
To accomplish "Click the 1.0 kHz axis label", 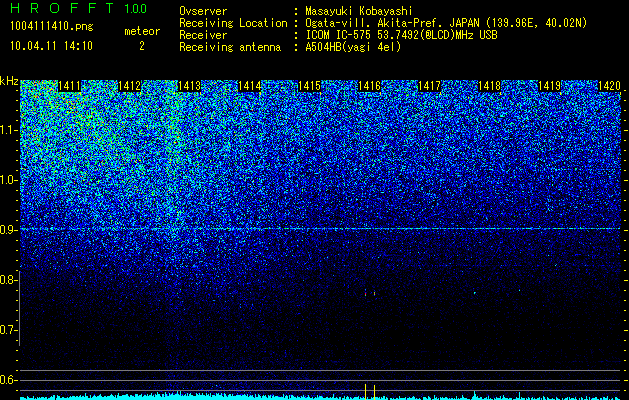I will point(8,180).
